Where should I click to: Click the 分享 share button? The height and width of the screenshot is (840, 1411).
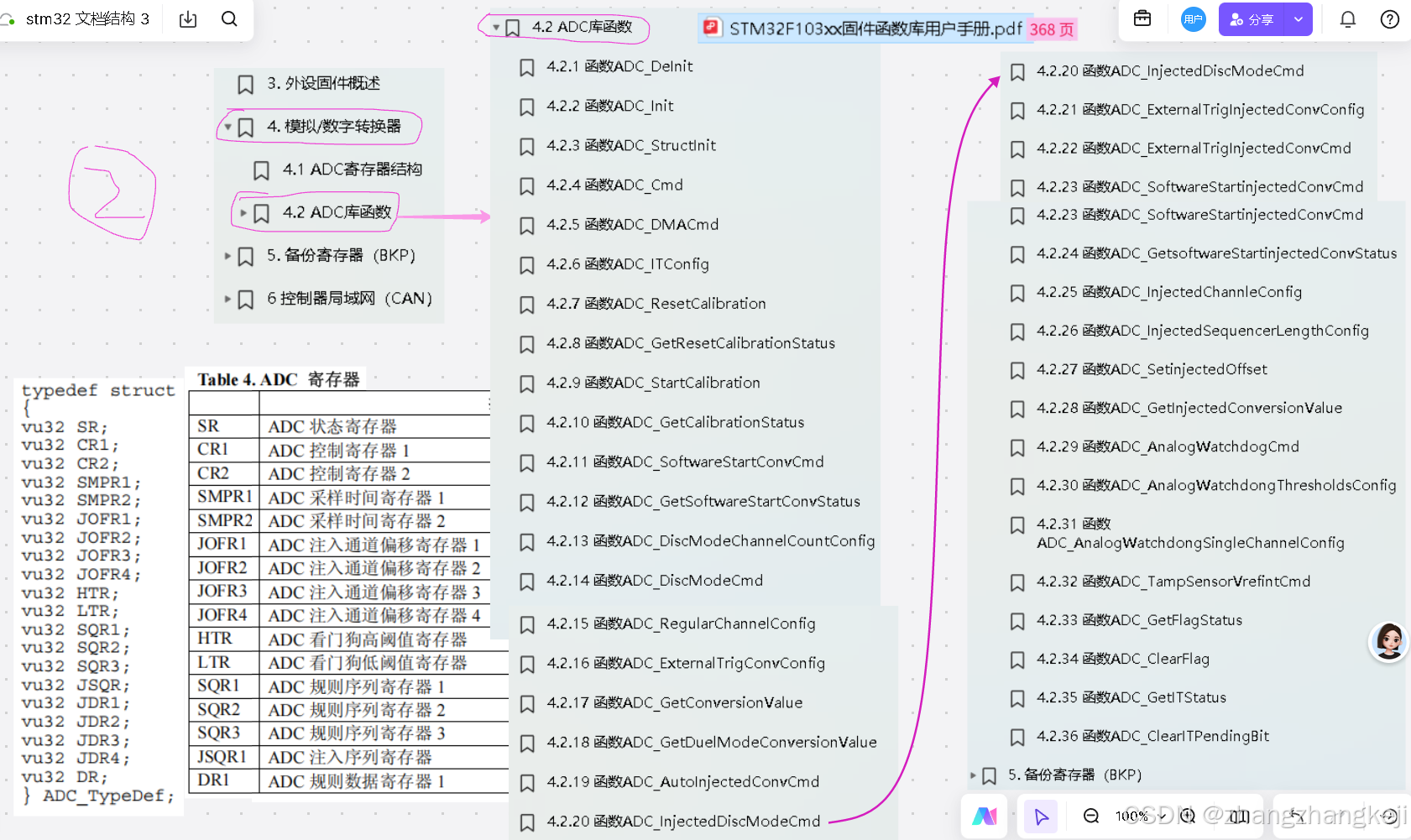[1252, 19]
